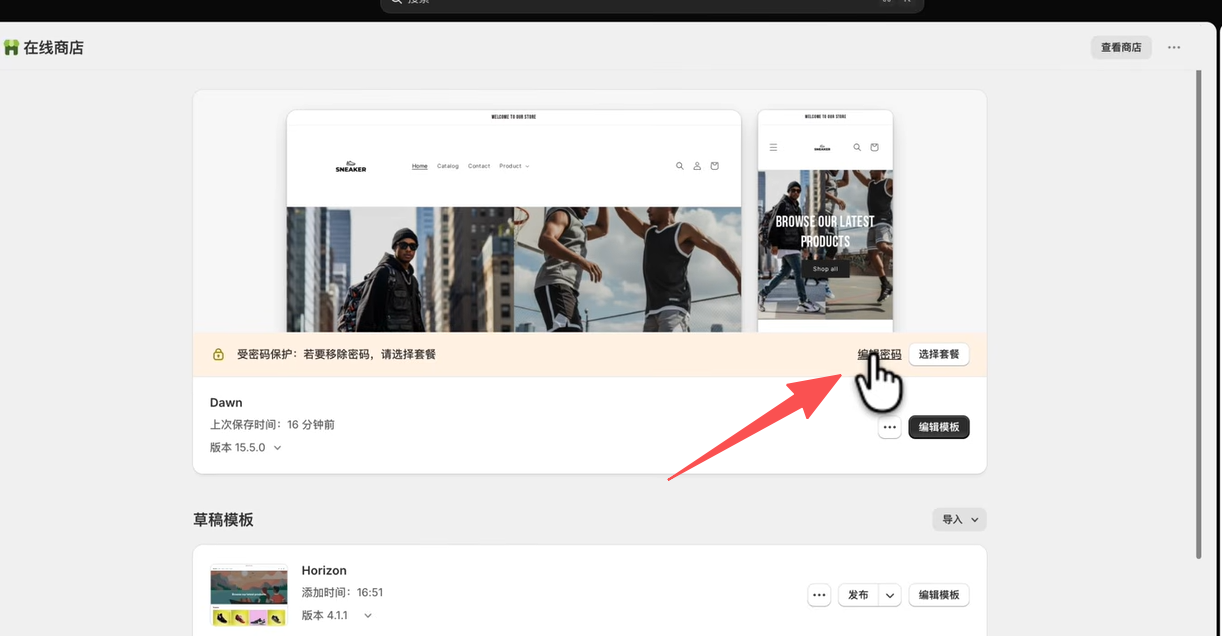This screenshot has height=636, width=1222.
Task: Click the 添加时间：16:51 text
Action: [342, 593]
